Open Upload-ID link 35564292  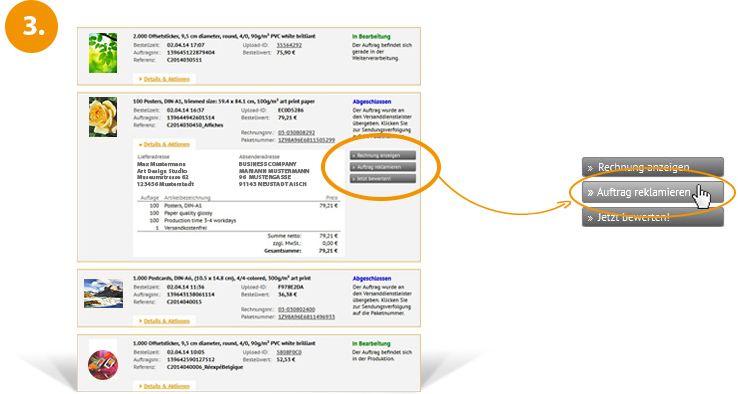click(x=289, y=45)
